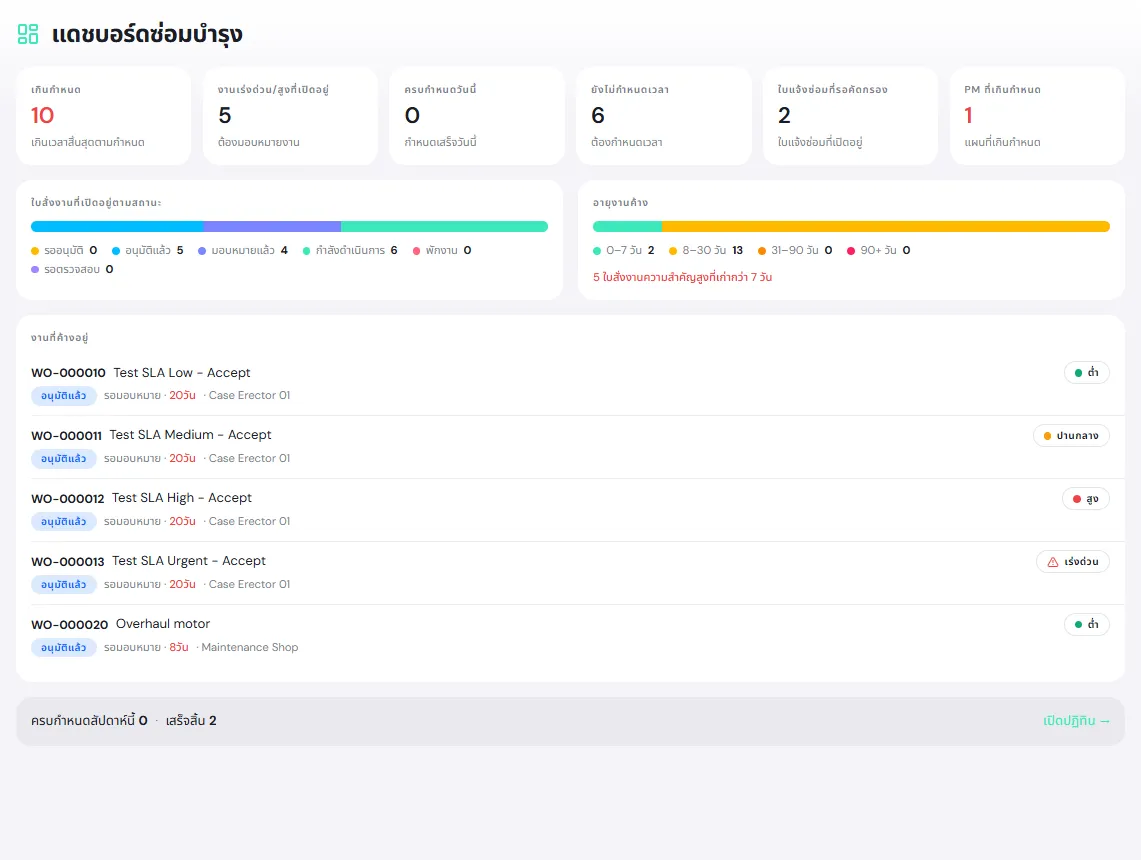Click the อนุมัติแล้ว status tag under WO-000013
This screenshot has height=860, width=1141.
[63, 585]
